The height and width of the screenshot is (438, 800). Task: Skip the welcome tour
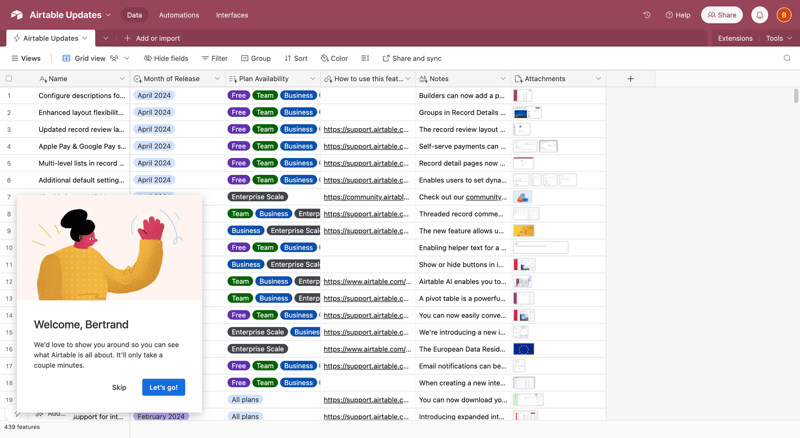[x=119, y=387]
